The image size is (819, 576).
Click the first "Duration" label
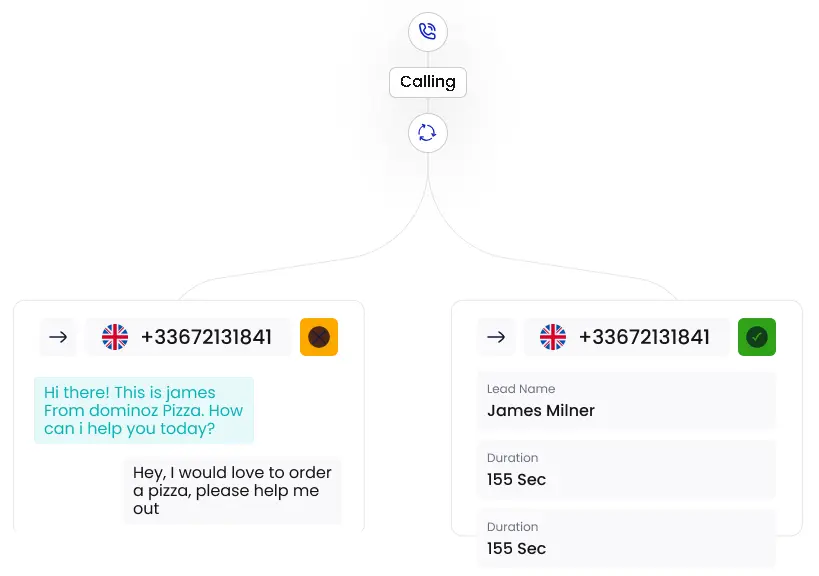pos(513,458)
